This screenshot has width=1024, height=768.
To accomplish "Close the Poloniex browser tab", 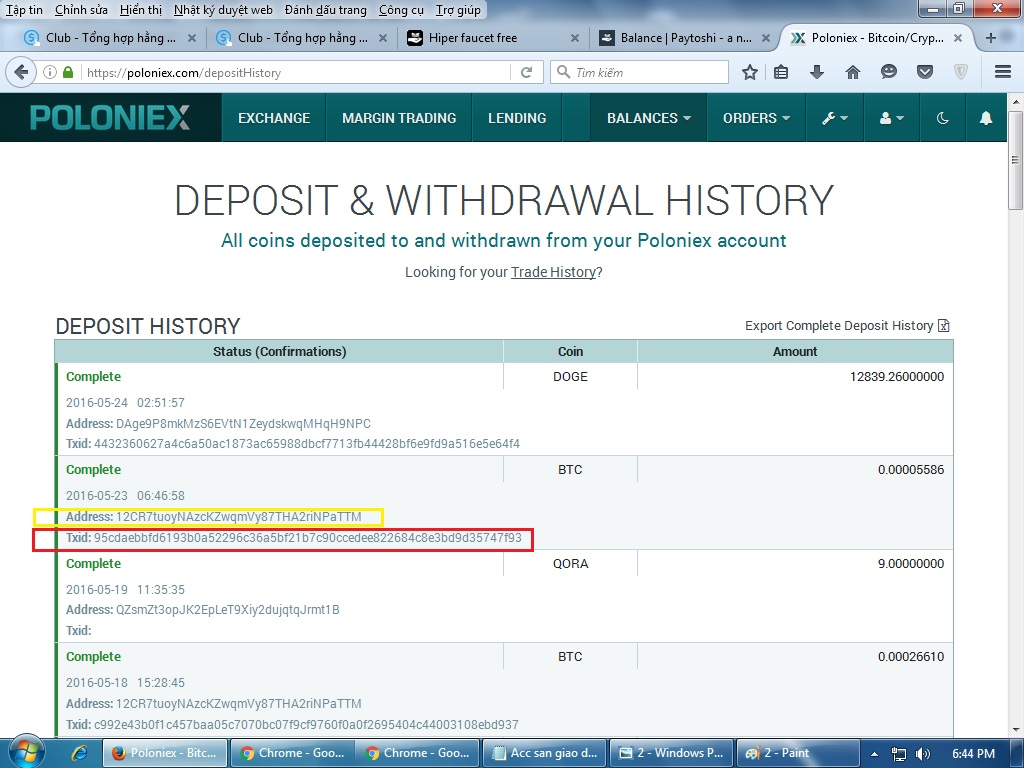I will tap(957, 38).
